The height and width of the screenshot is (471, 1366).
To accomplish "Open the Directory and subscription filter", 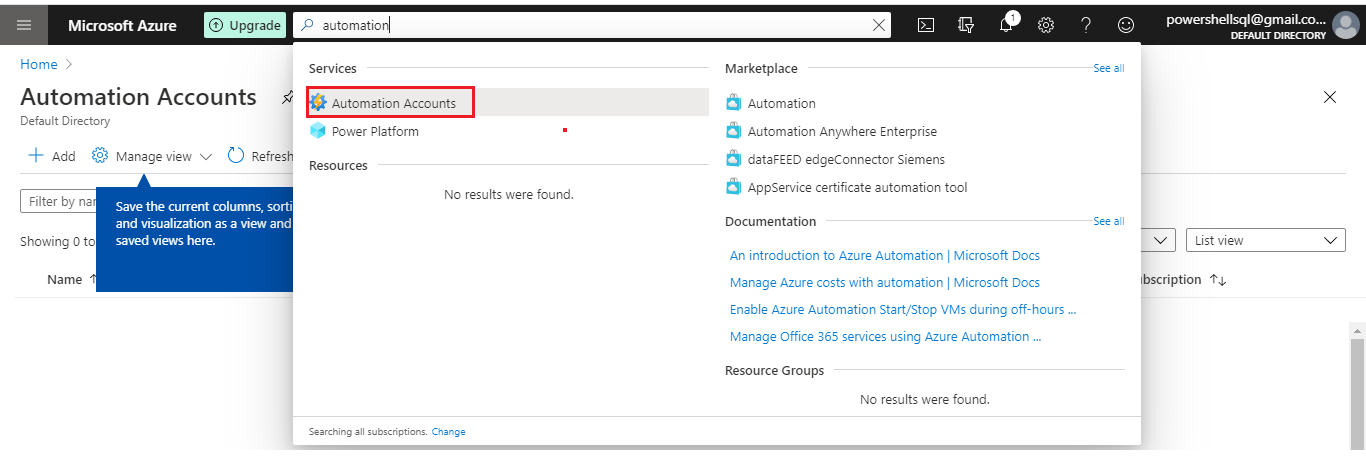I will 966,25.
